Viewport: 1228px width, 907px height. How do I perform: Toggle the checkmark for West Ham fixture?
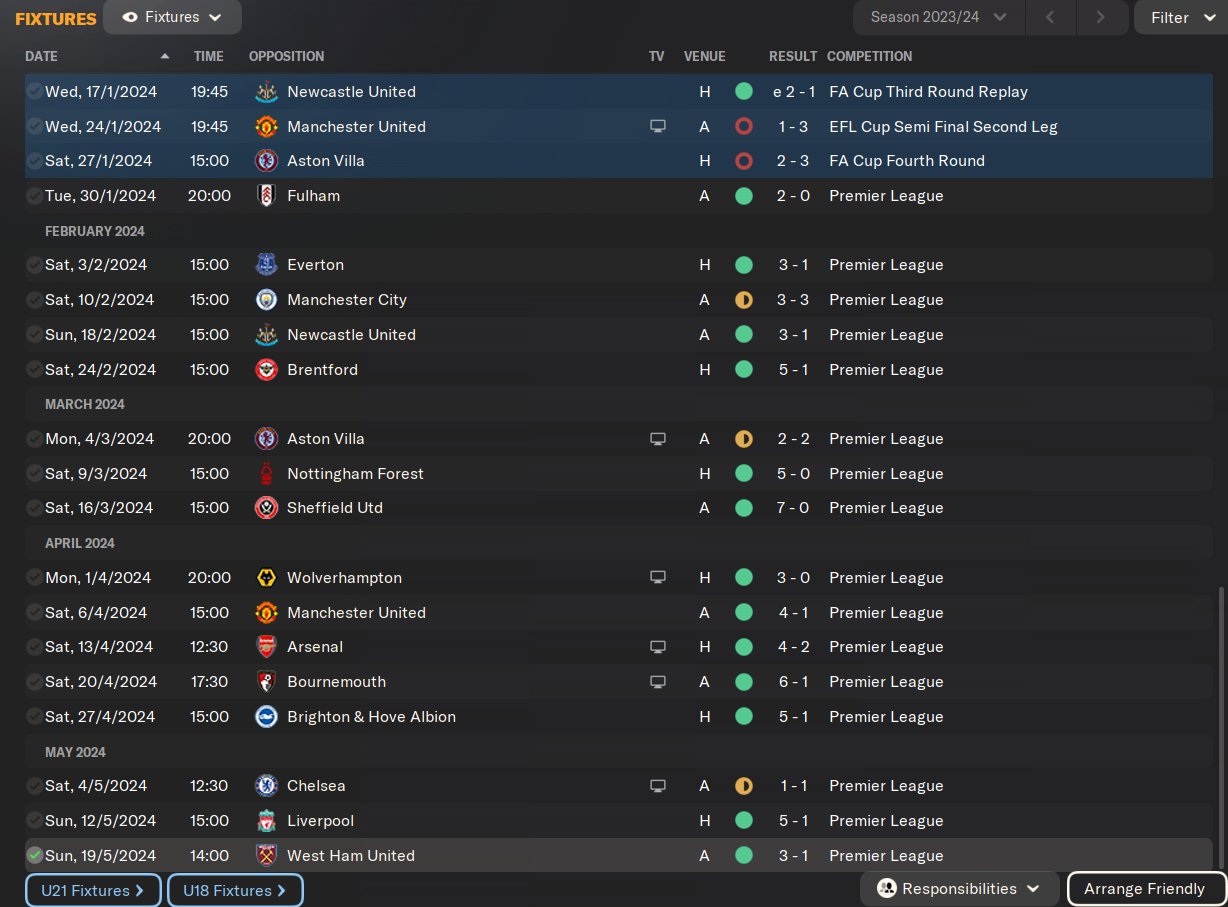coord(35,856)
